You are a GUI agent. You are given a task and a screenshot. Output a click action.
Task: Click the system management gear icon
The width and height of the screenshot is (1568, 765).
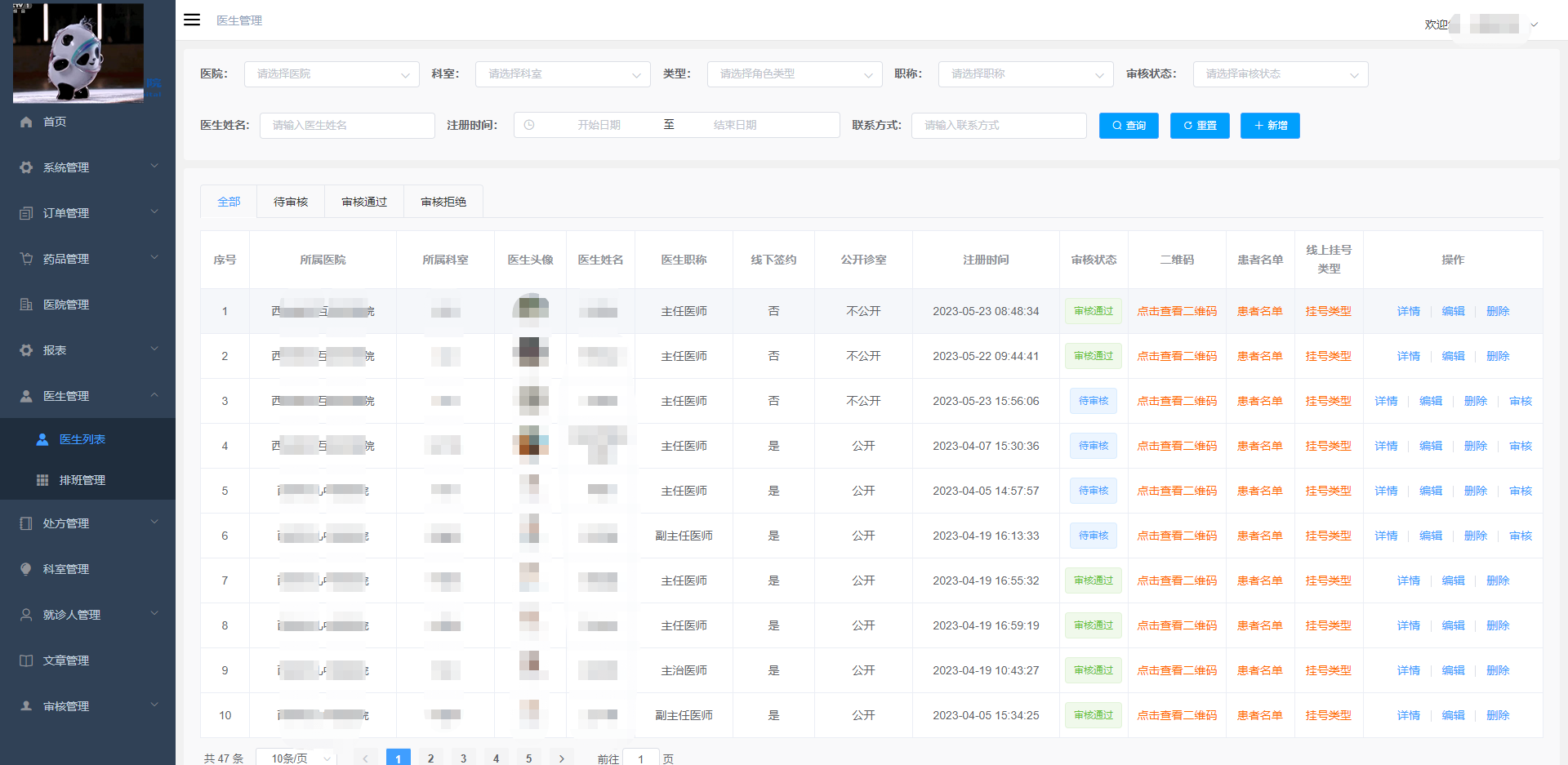26,167
